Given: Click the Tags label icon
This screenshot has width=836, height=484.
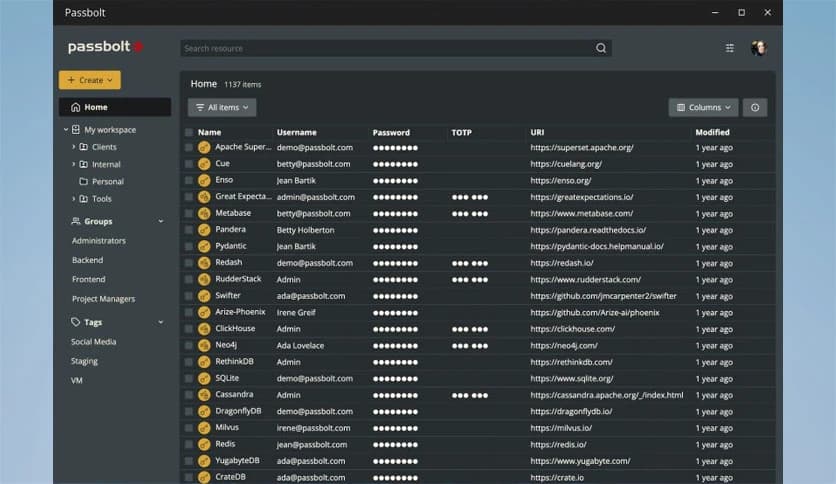Looking at the screenshot, I should coord(75,322).
